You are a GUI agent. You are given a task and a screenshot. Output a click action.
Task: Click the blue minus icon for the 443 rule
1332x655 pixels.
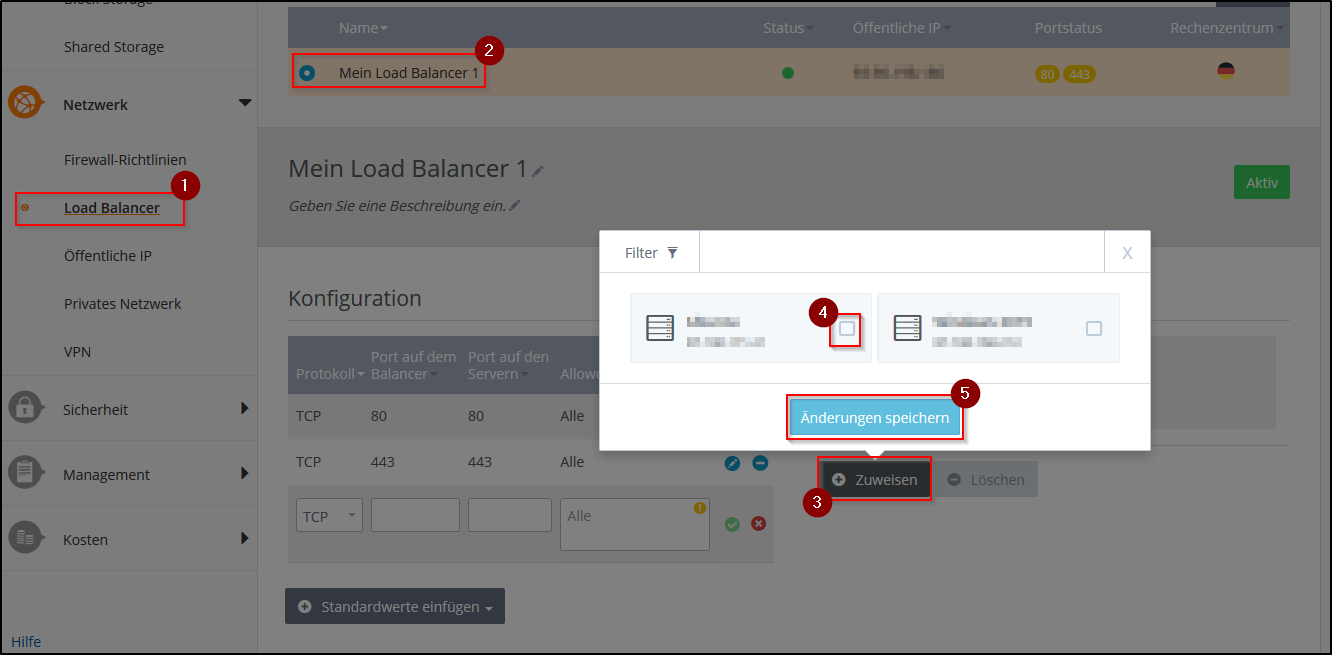(760, 463)
